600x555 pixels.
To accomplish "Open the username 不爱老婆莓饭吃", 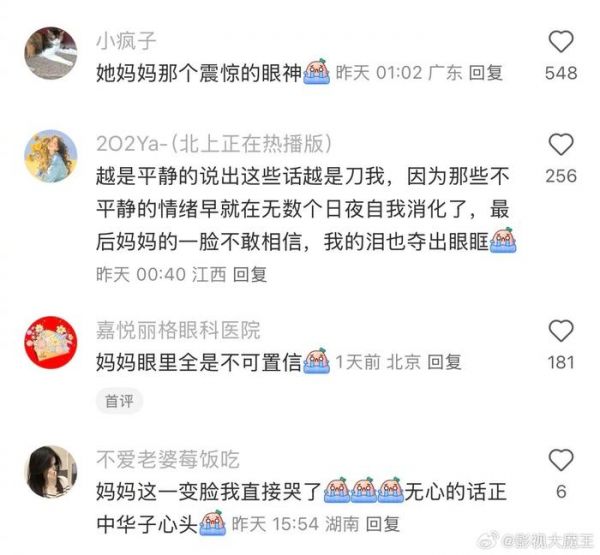I will tap(168, 459).
